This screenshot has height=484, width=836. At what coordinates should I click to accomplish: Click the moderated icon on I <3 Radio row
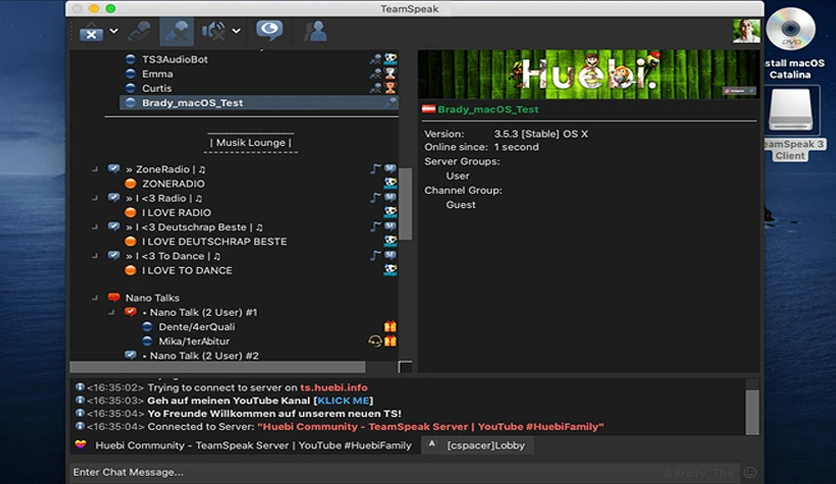coord(391,197)
